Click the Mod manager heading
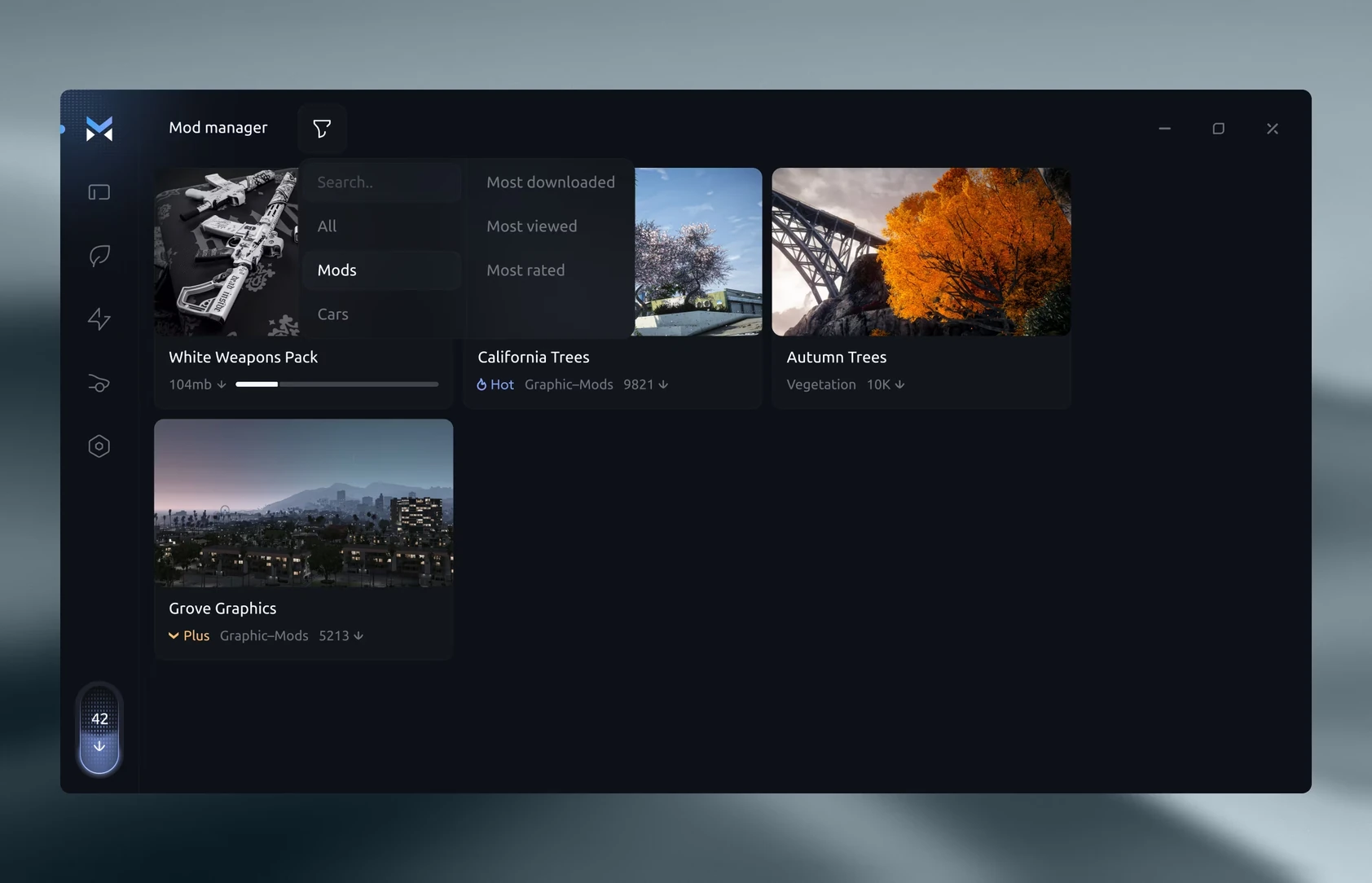 (218, 128)
